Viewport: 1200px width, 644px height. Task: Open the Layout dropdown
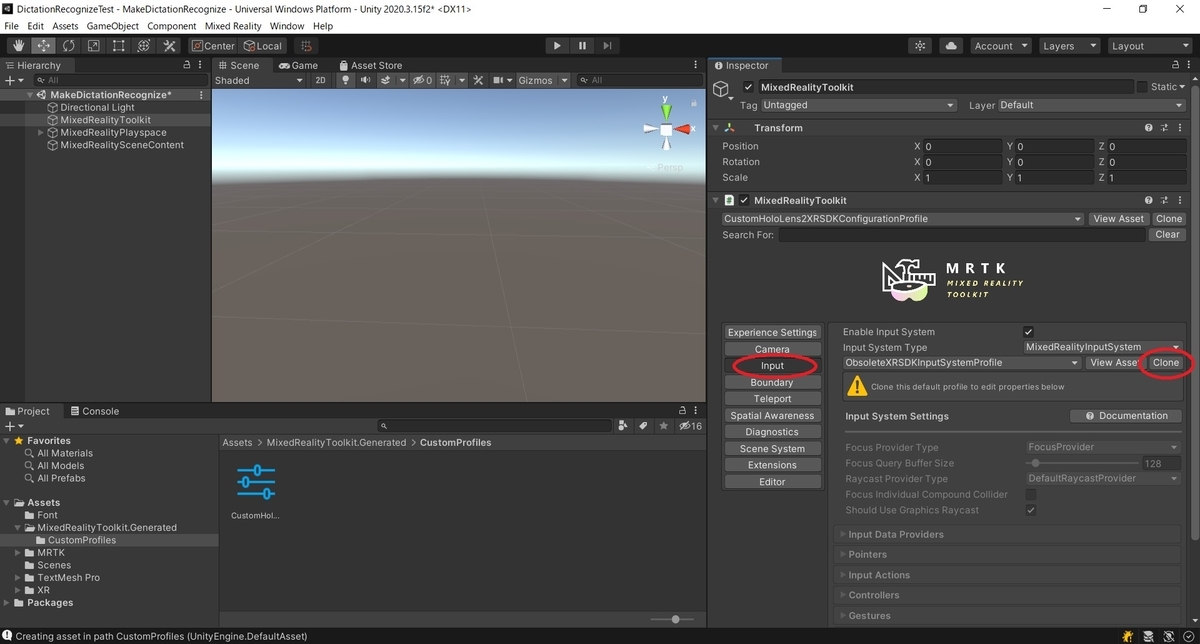pos(1148,46)
